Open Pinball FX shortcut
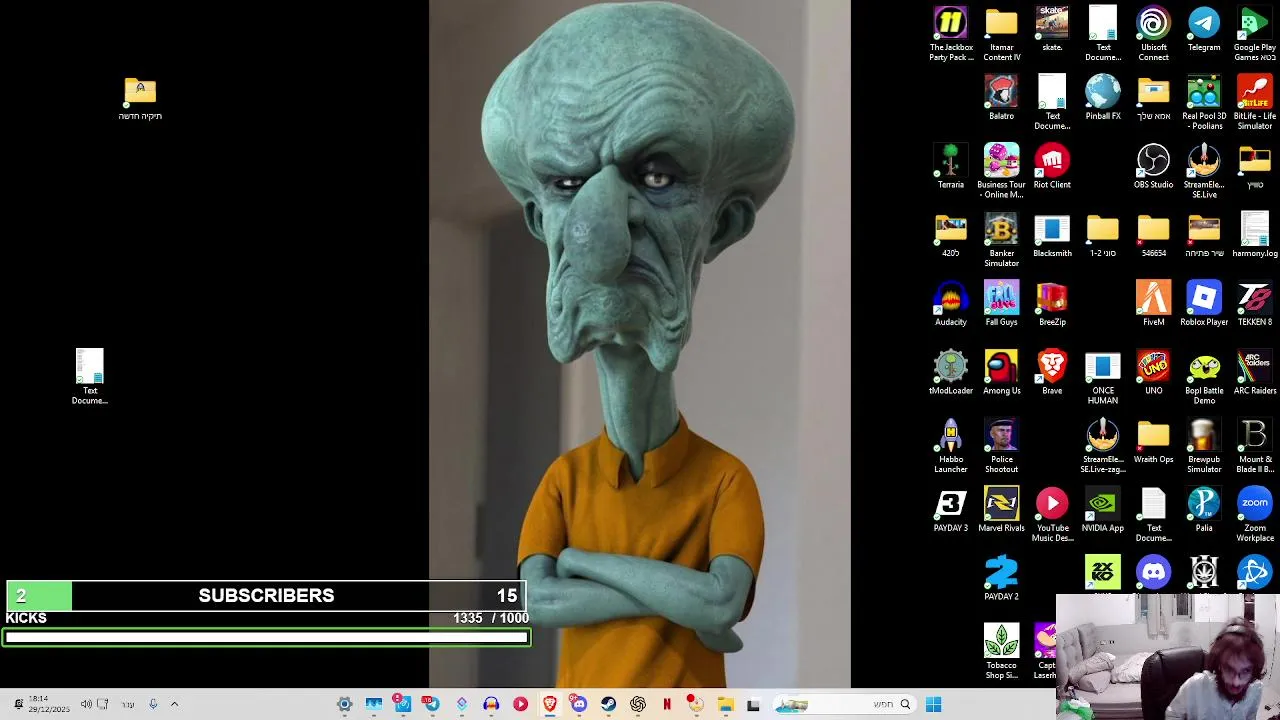Viewport: 1280px width, 720px height. (1102, 97)
